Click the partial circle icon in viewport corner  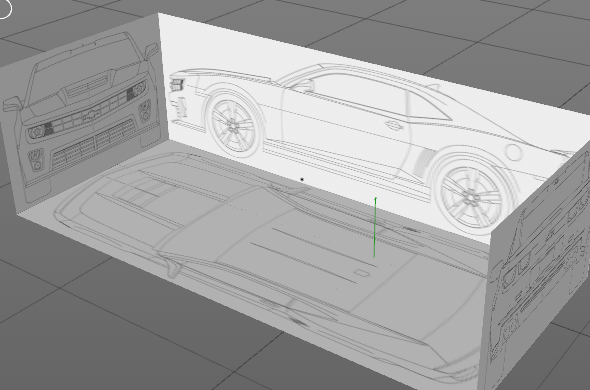point(5,8)
